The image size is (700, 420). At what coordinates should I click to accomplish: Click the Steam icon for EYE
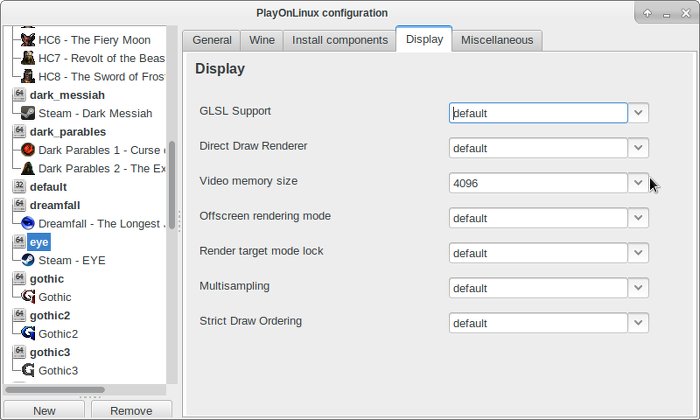pos(28,260)
